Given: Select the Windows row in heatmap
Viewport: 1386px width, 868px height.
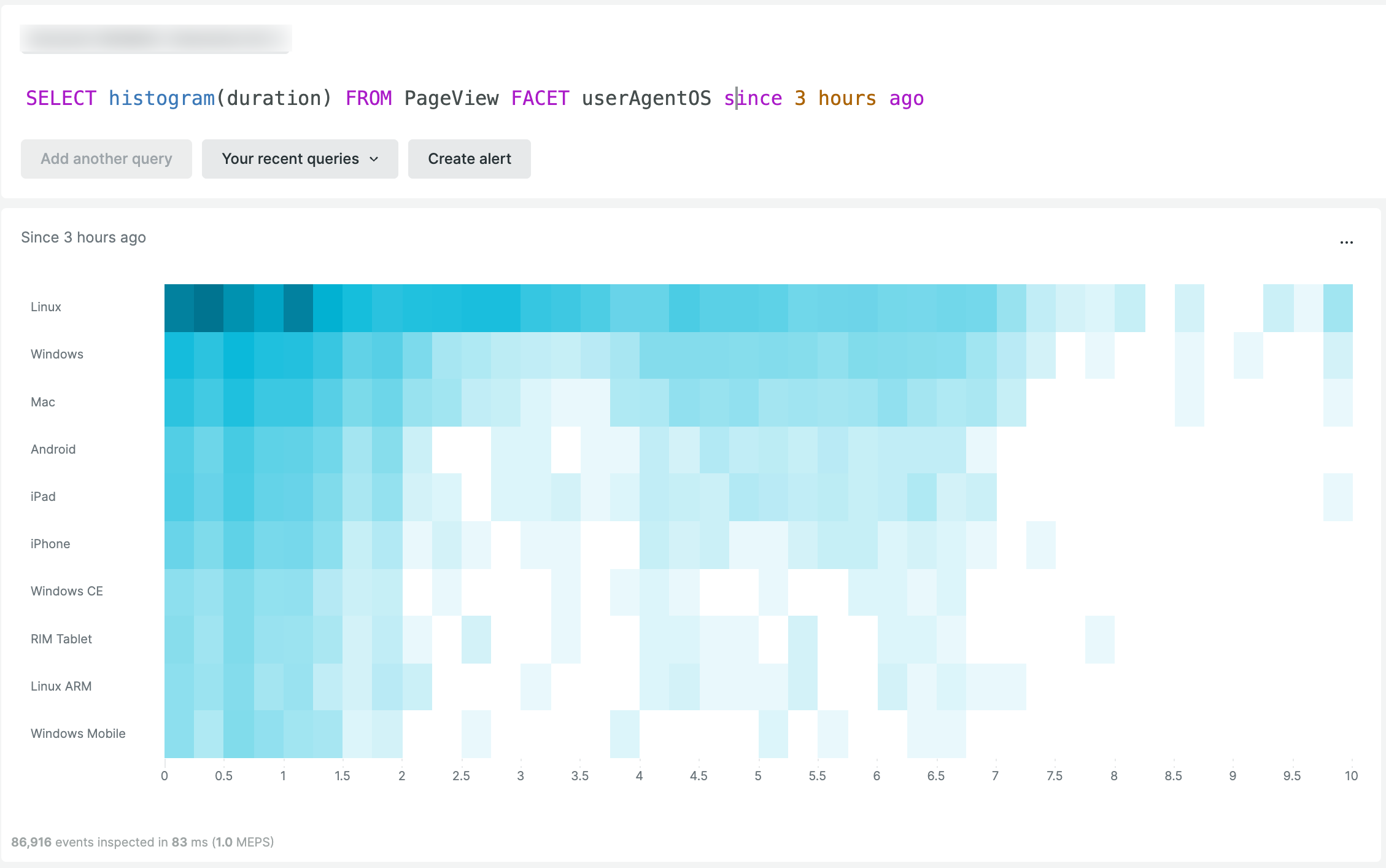Looking at the screenshot, I should tap(760, 354).
